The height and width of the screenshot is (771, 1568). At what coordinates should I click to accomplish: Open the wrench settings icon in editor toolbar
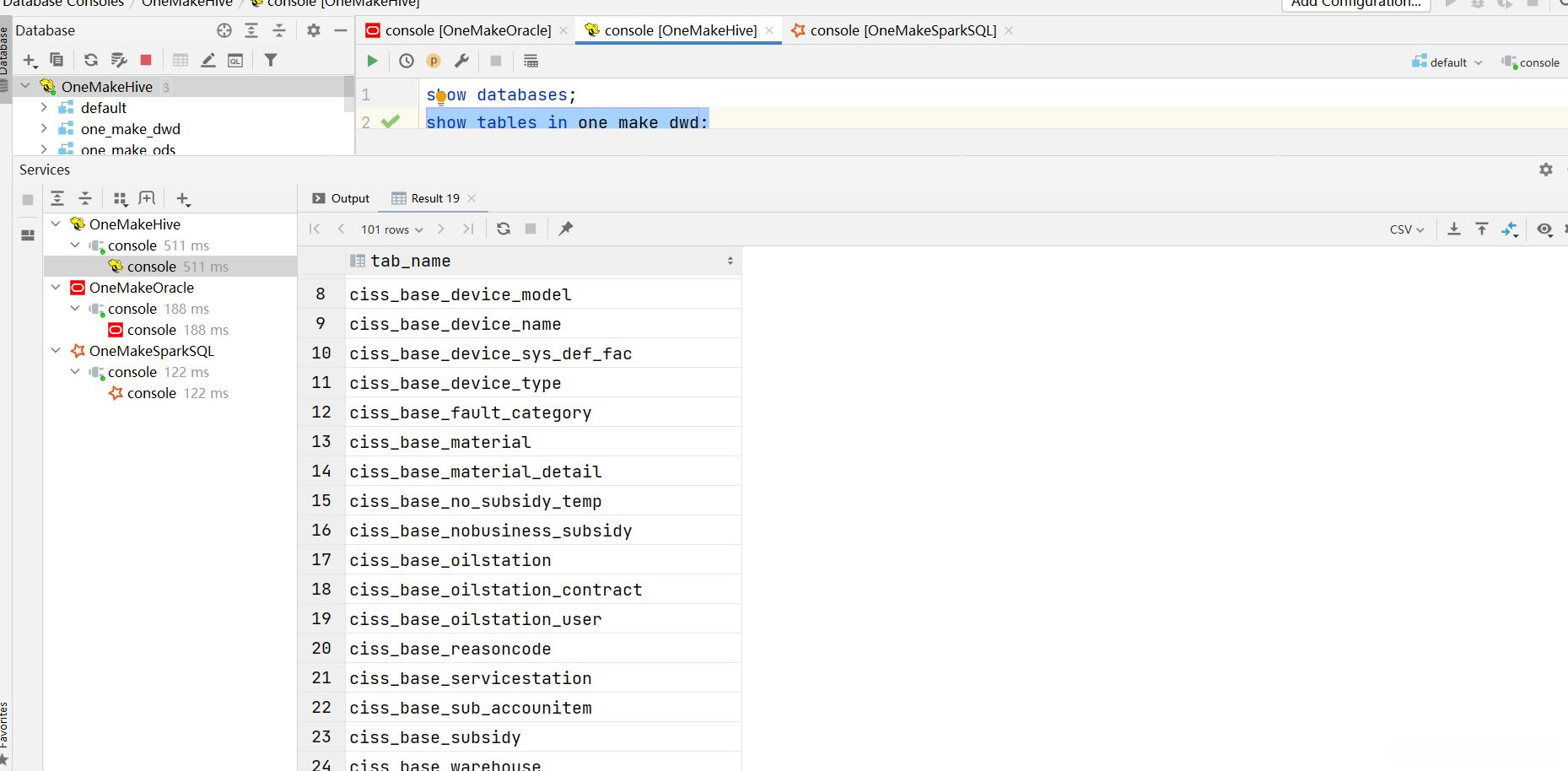point(461,61)
